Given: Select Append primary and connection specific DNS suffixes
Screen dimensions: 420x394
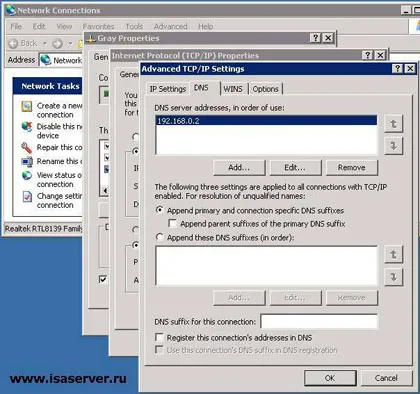Looking at the screenshot, I should (x=160, y=210).
